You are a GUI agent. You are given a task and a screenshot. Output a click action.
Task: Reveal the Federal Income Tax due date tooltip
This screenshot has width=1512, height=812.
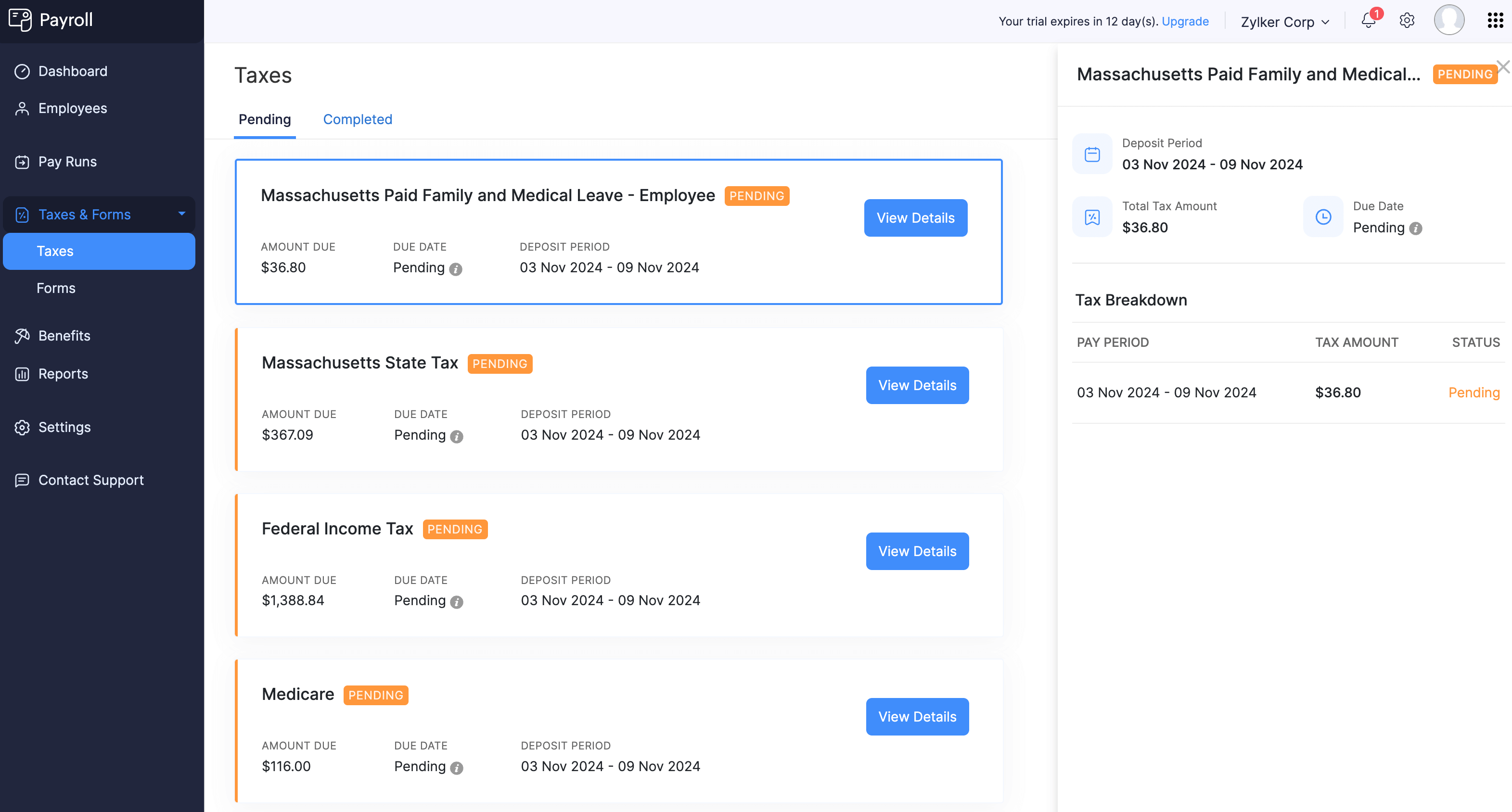point(457,601)
